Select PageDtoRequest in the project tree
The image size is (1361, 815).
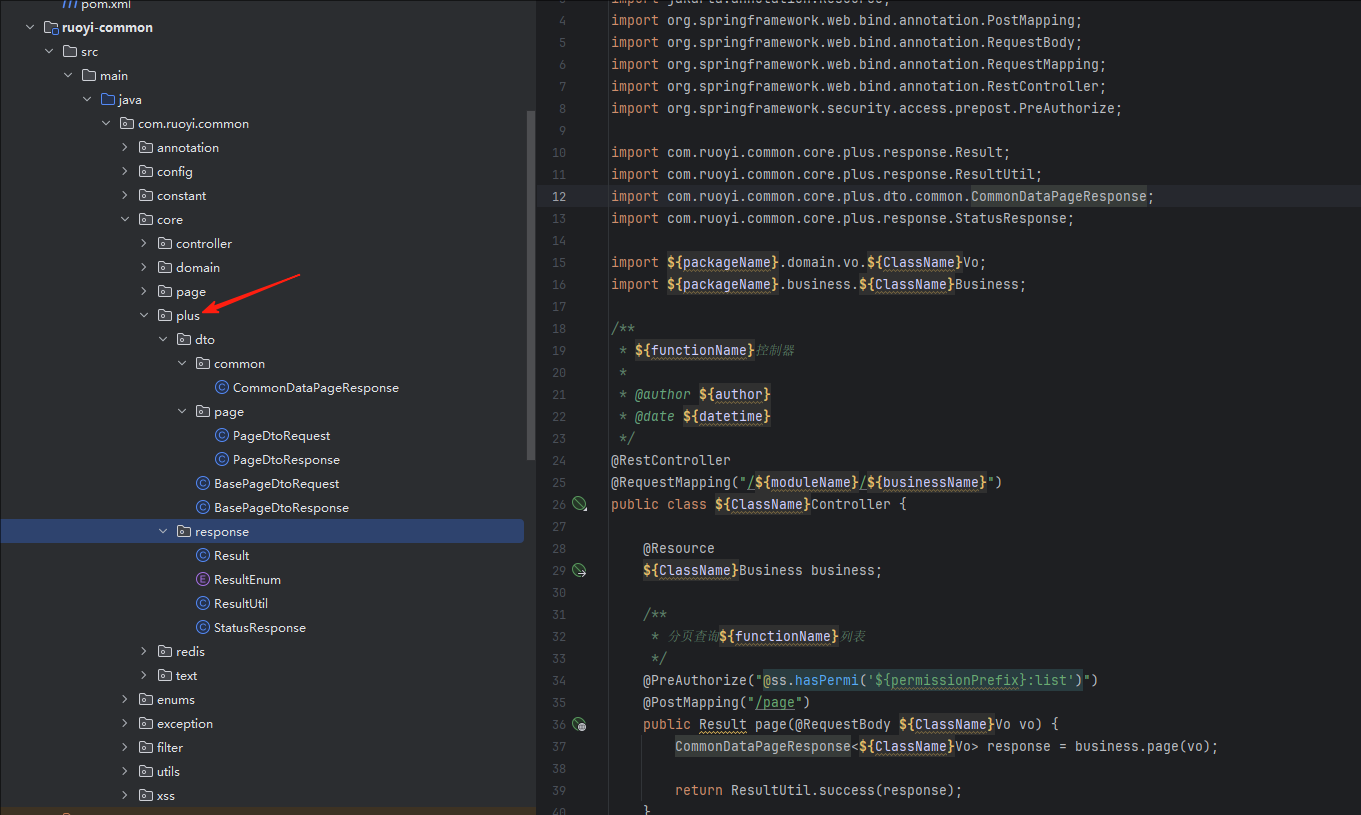click(281, 436)
